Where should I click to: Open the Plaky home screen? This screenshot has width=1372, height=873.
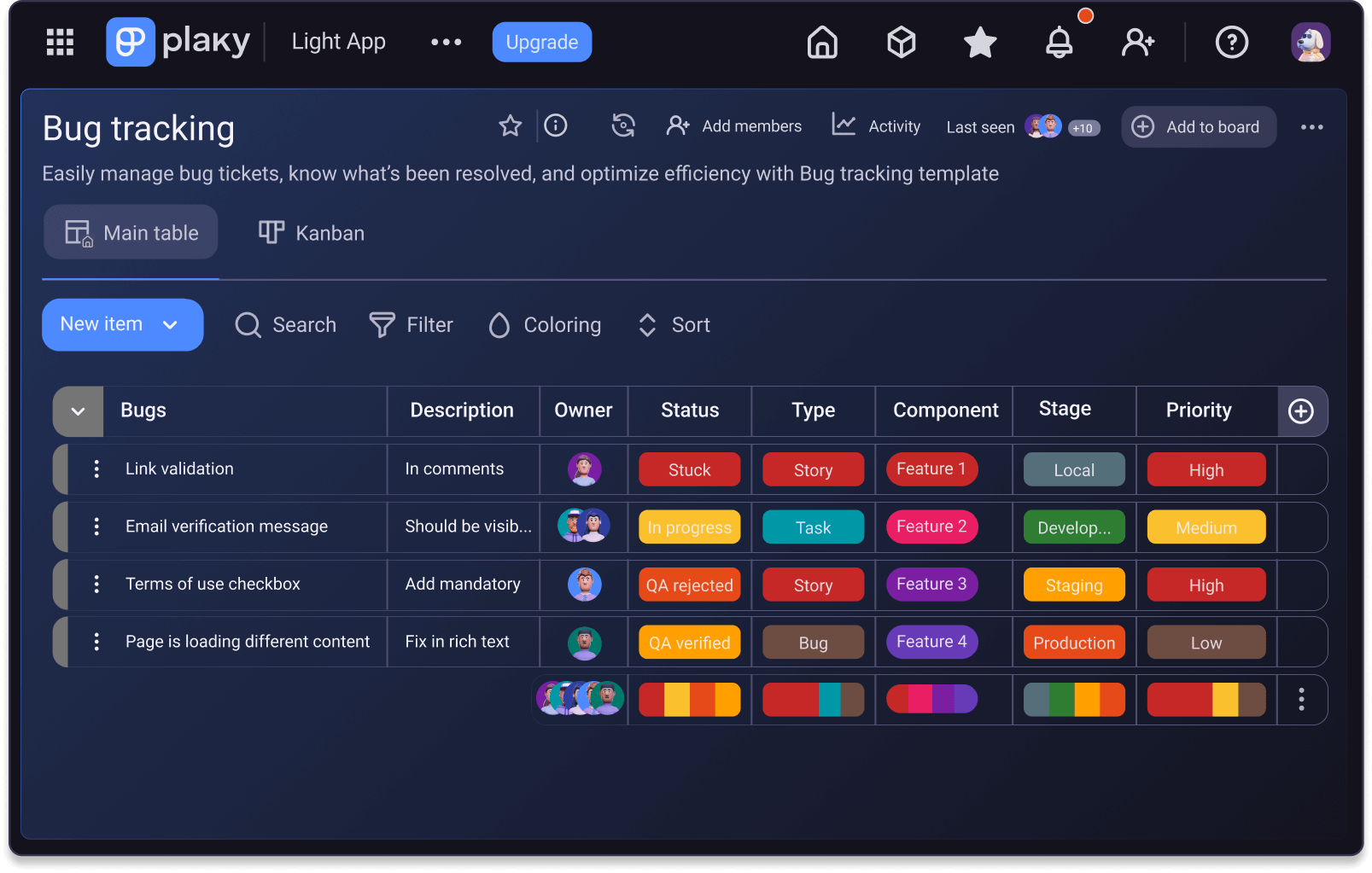coord(821,42)
